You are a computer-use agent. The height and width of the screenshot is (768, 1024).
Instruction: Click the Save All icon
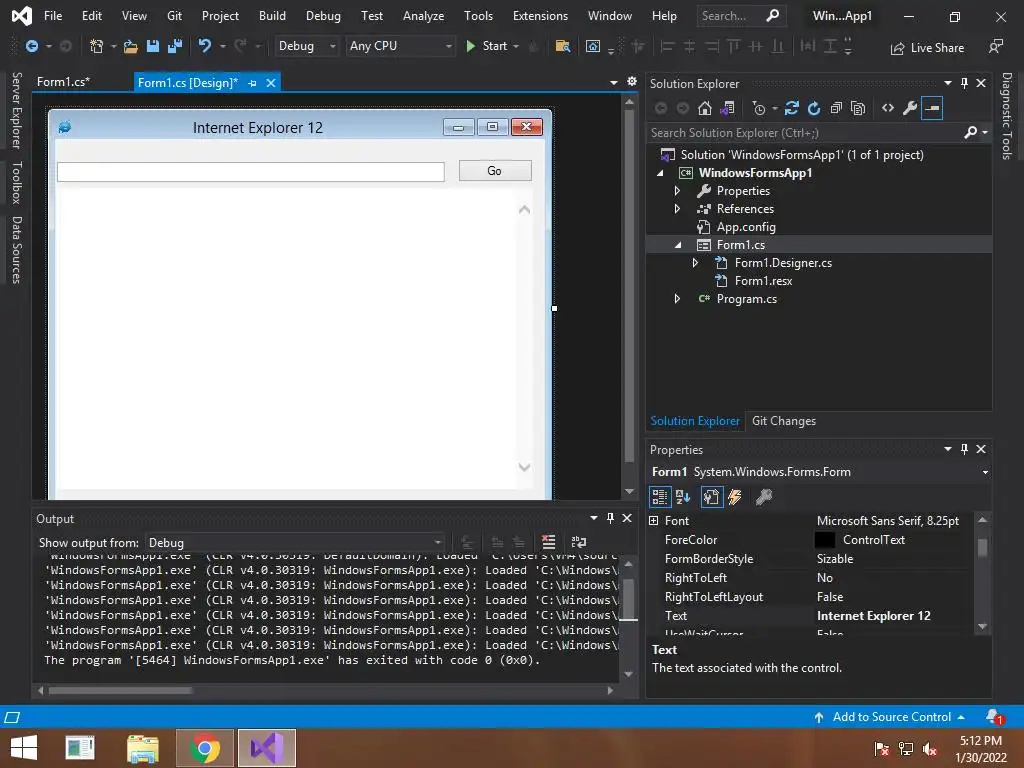pyautogui.click(x=175, y=46)
